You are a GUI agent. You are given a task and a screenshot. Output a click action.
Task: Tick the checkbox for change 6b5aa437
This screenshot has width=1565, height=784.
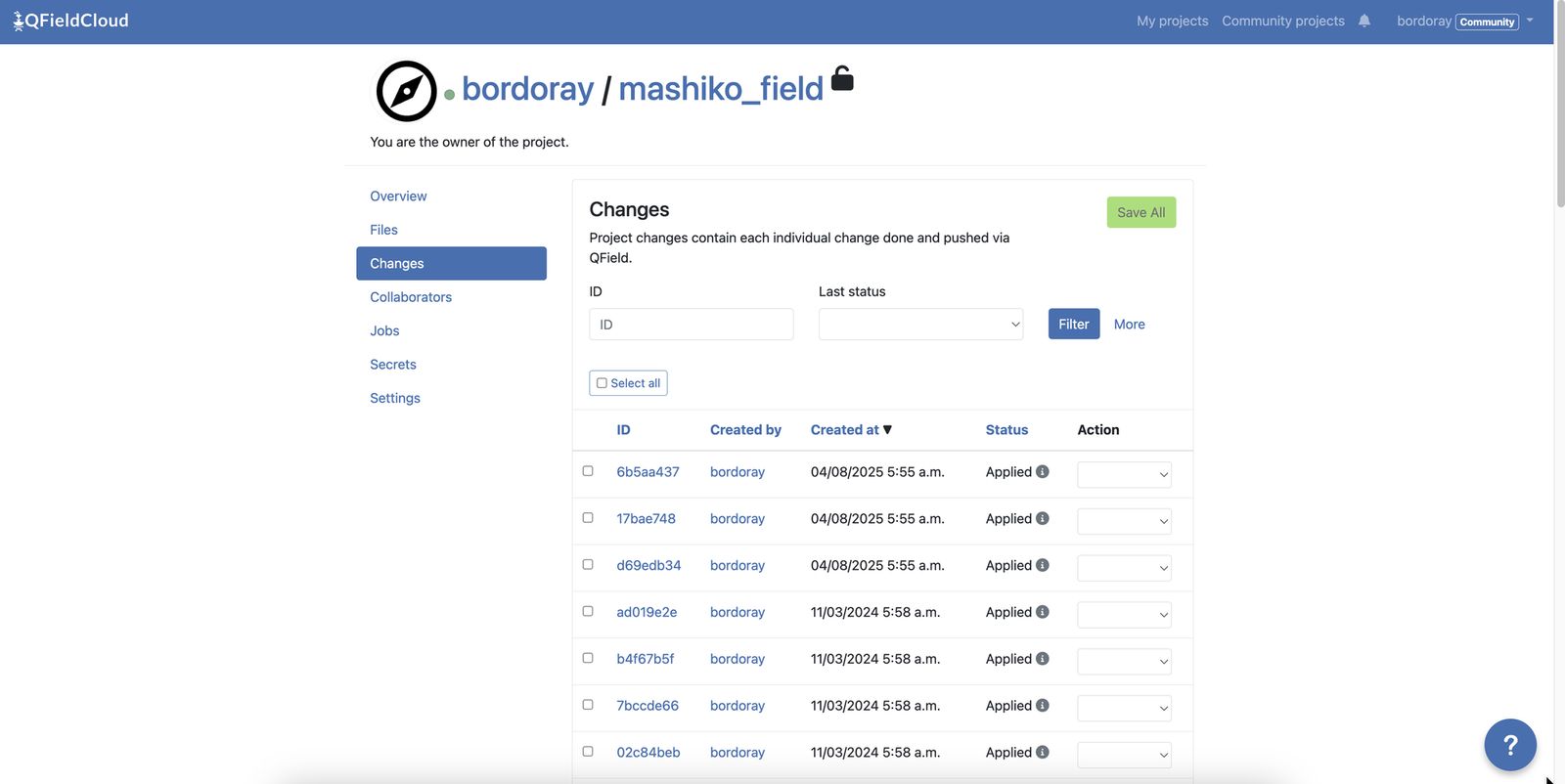pos(588,471)
